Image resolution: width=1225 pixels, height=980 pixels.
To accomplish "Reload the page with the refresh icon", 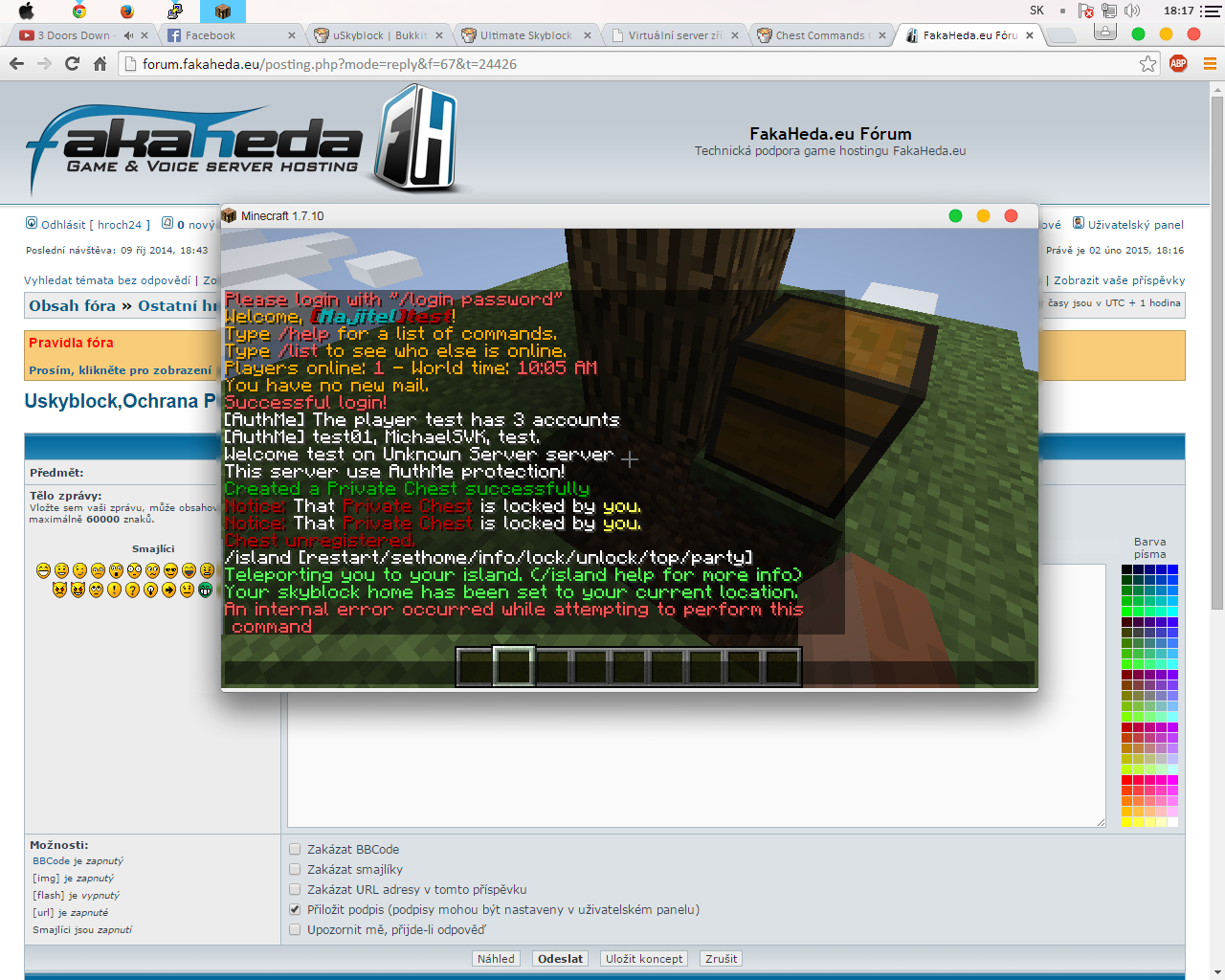I will (72, 64).
